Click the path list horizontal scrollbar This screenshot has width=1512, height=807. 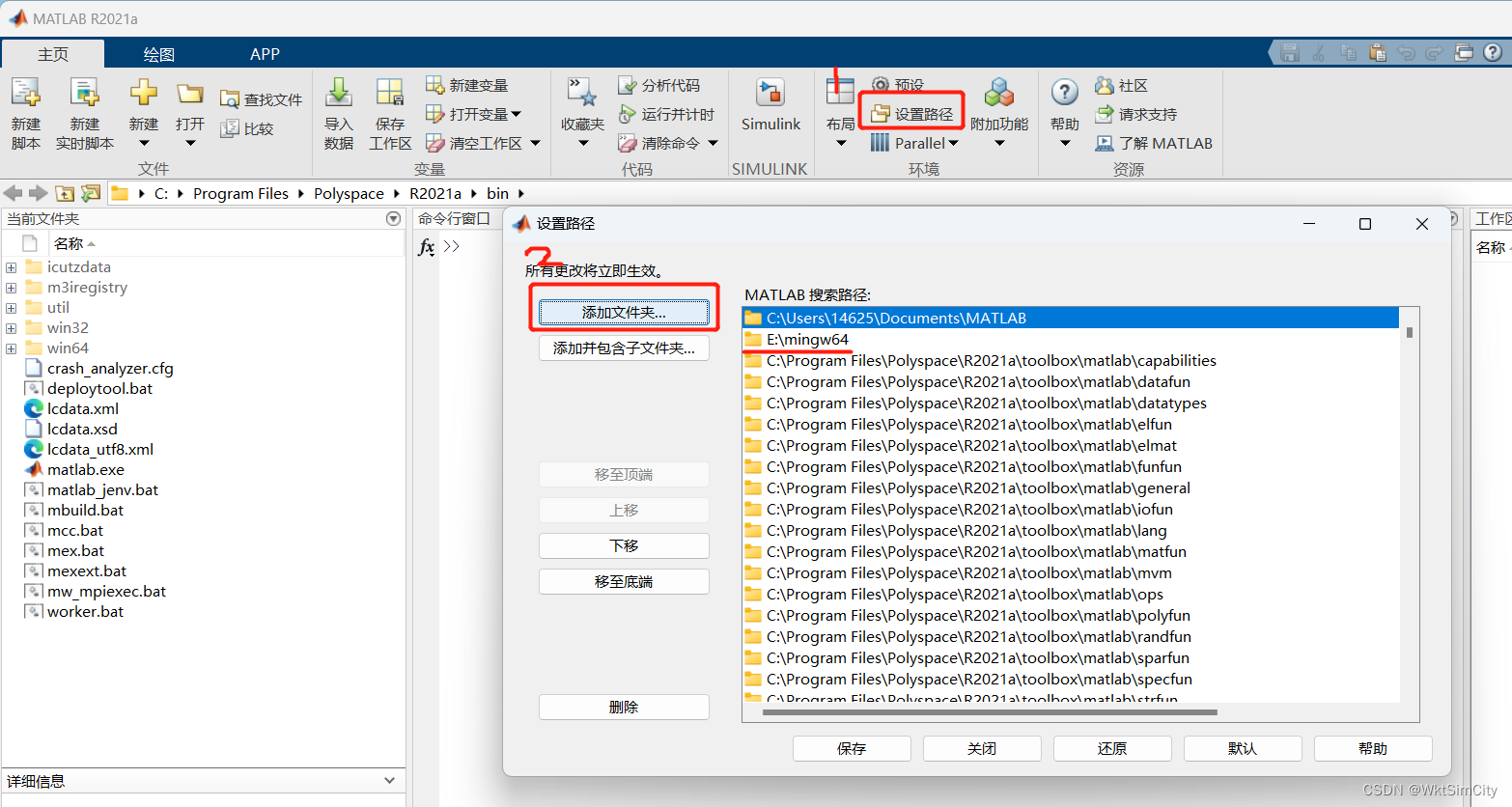[990, 712]
